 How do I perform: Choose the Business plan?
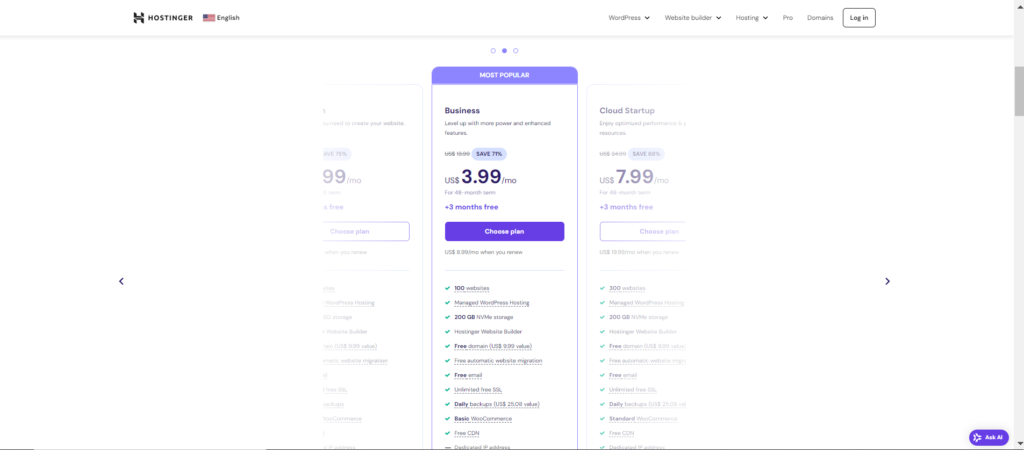(504, 231)
